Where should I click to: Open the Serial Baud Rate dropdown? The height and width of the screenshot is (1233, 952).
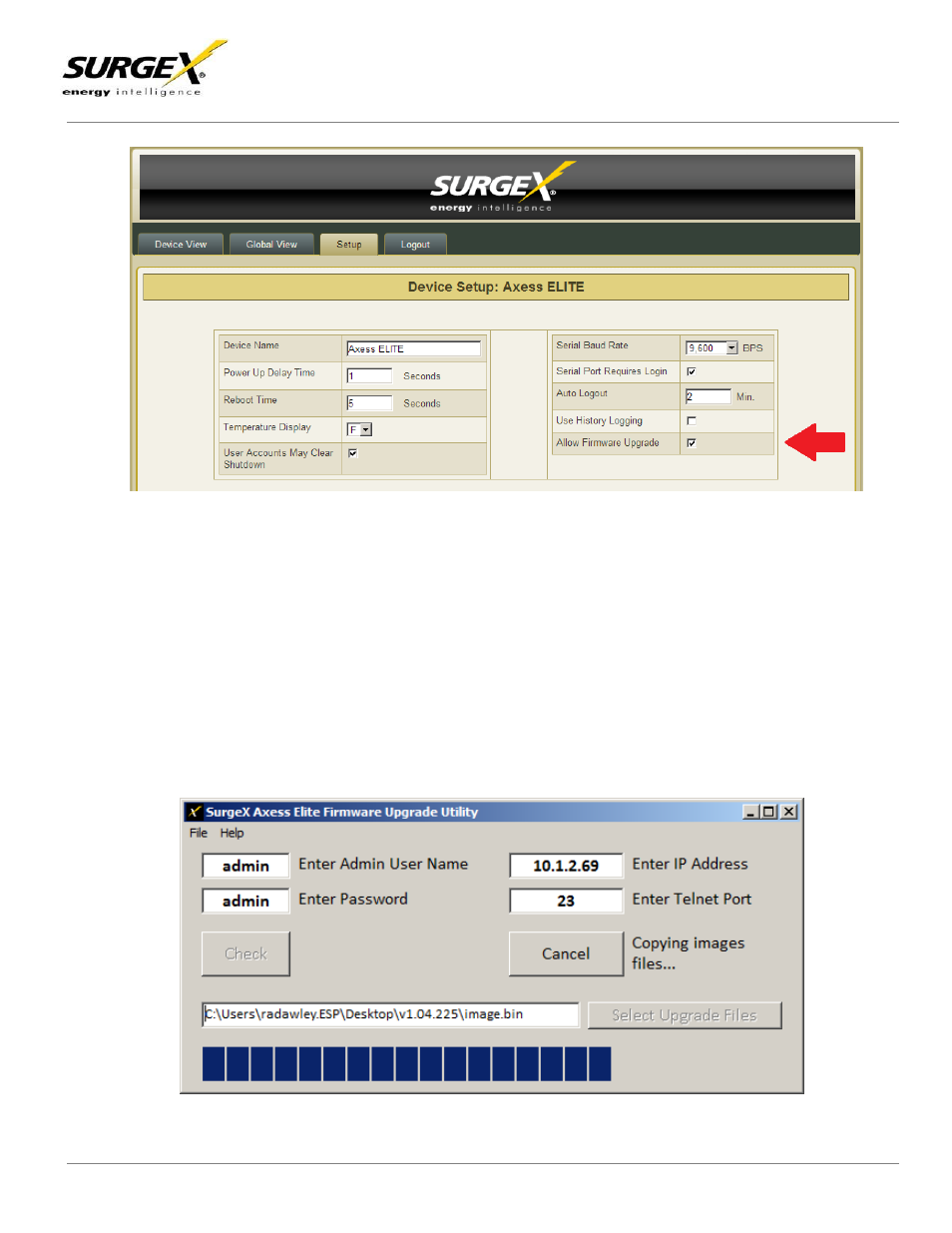pyautogui.click(x=712, y=347)
